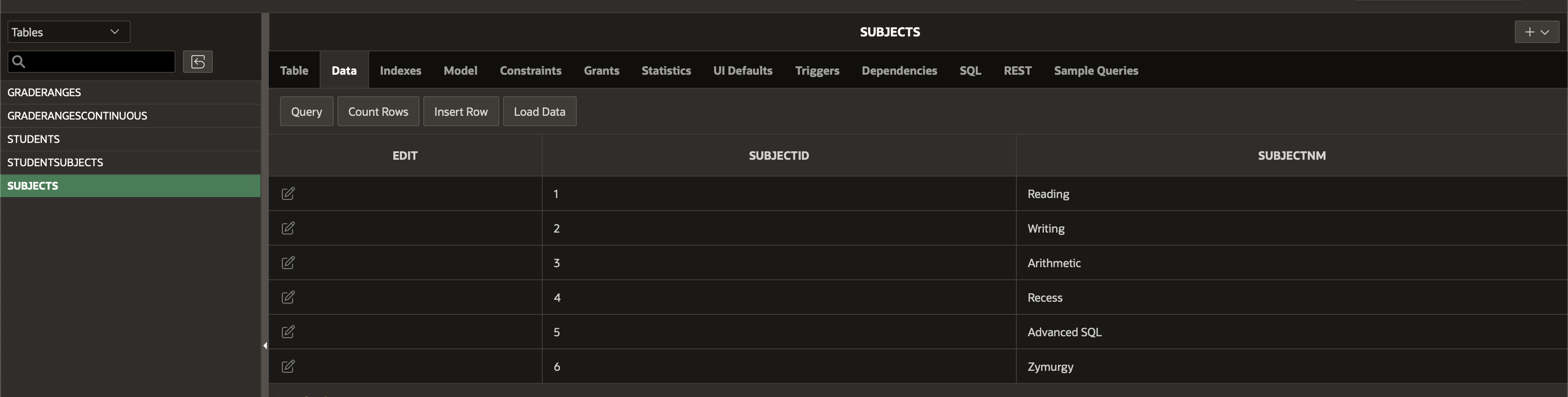Click the SUBJECTID column header
Image resolution: width=1568 pixels, height=397 pixels.
[778, 155]
